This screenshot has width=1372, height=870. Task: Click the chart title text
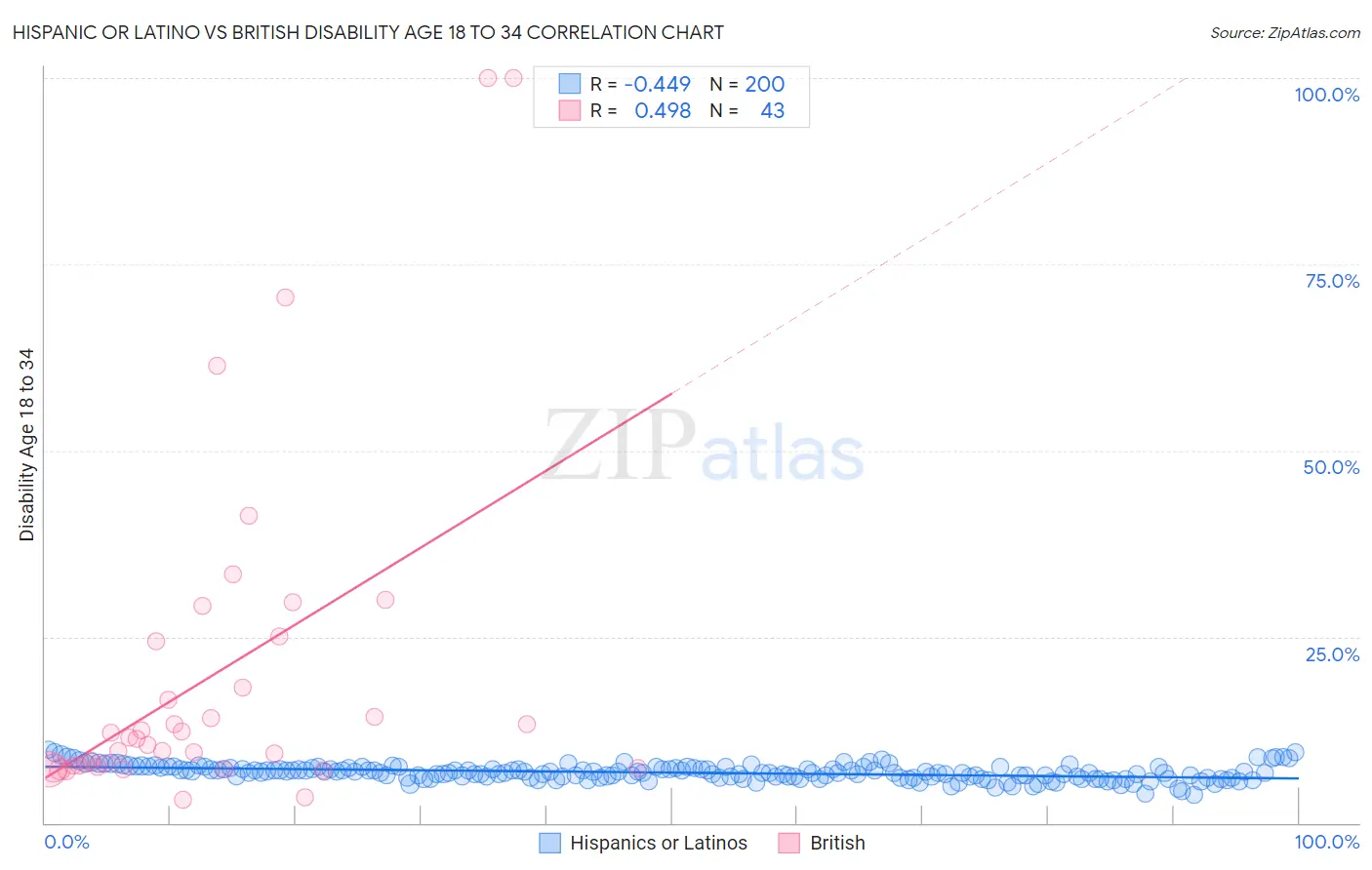[x=368, y=32]
